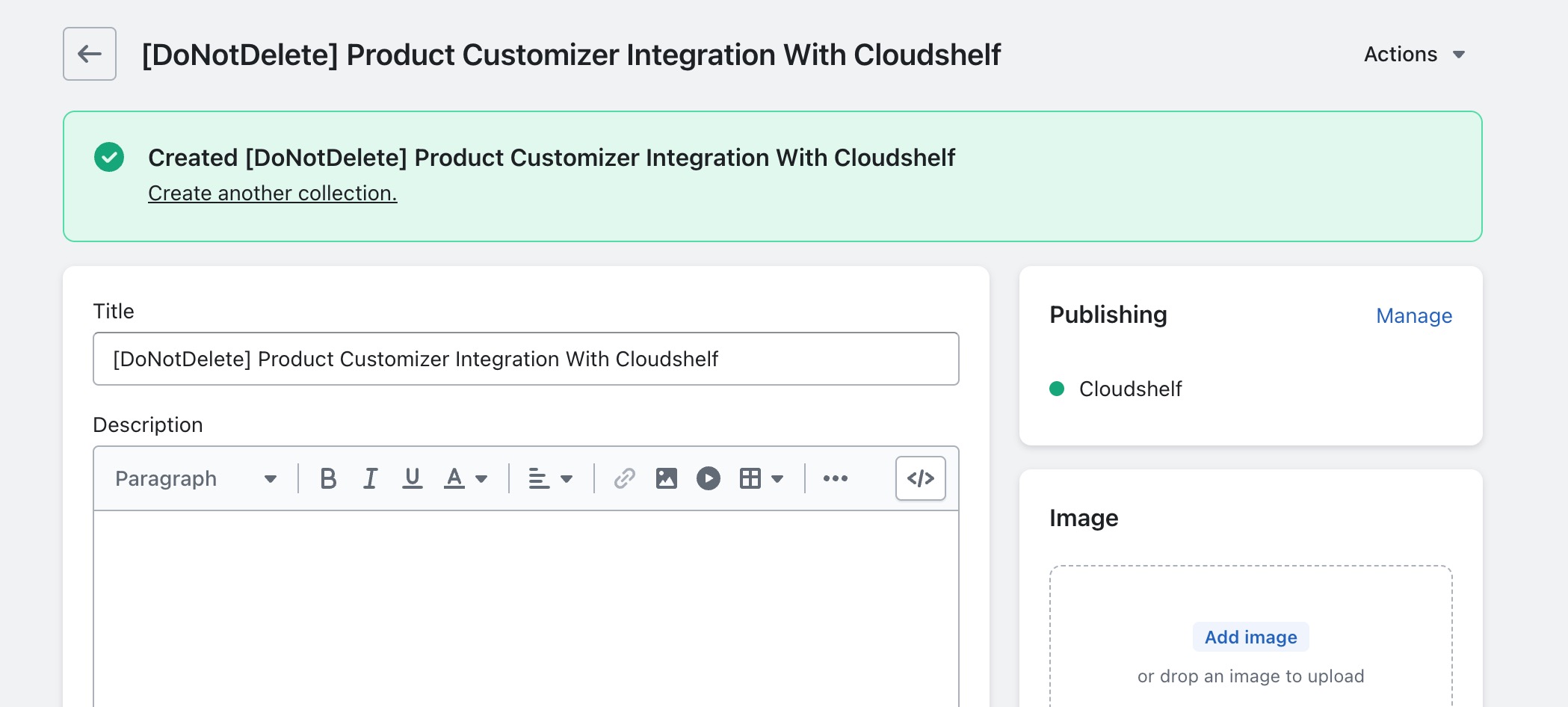Insert an image into the description

pos(666,478)
